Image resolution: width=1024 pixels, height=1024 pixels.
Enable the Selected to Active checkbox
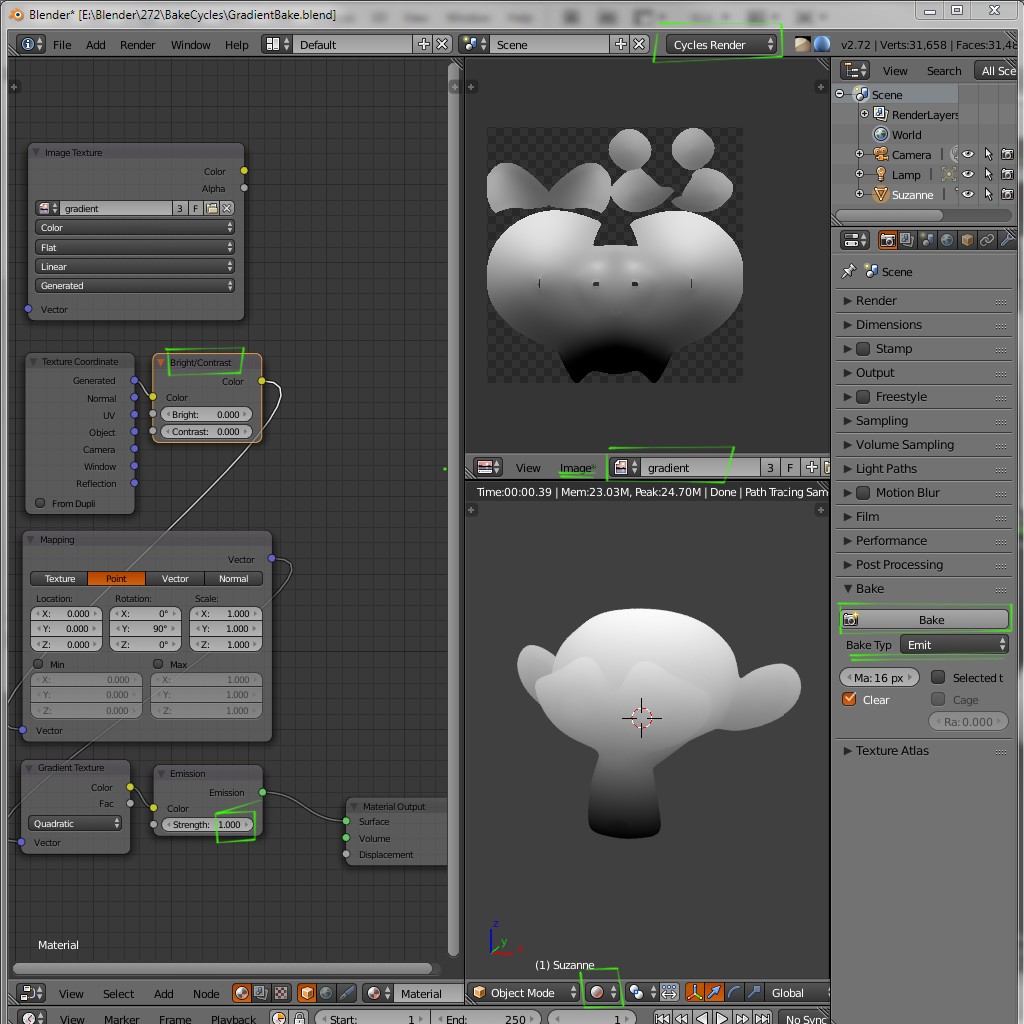point(938,678)
